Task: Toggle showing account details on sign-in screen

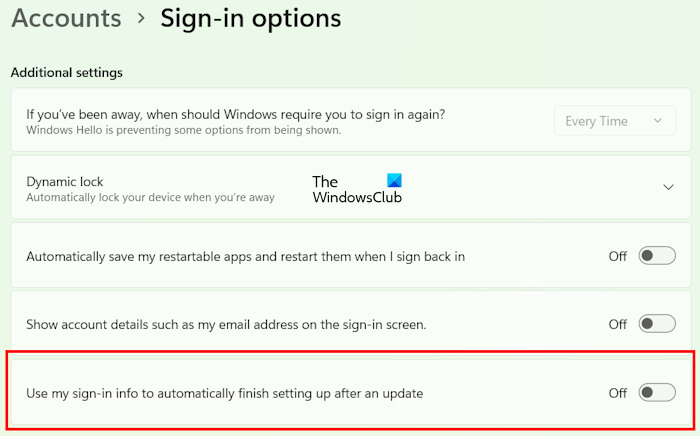Action: point(658,324)
